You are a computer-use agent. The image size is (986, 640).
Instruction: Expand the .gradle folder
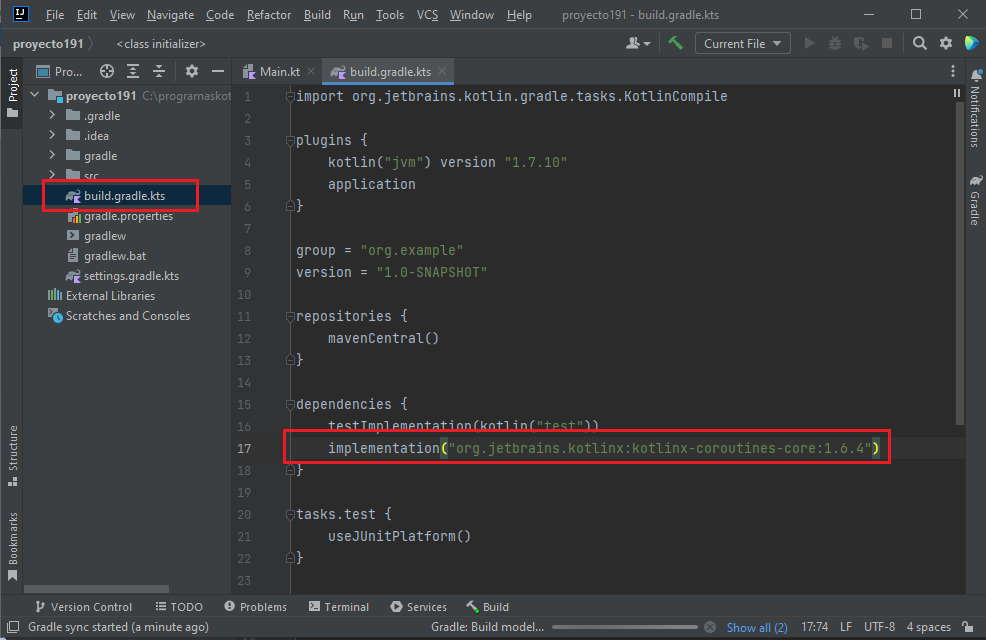[x=52, y=116]
